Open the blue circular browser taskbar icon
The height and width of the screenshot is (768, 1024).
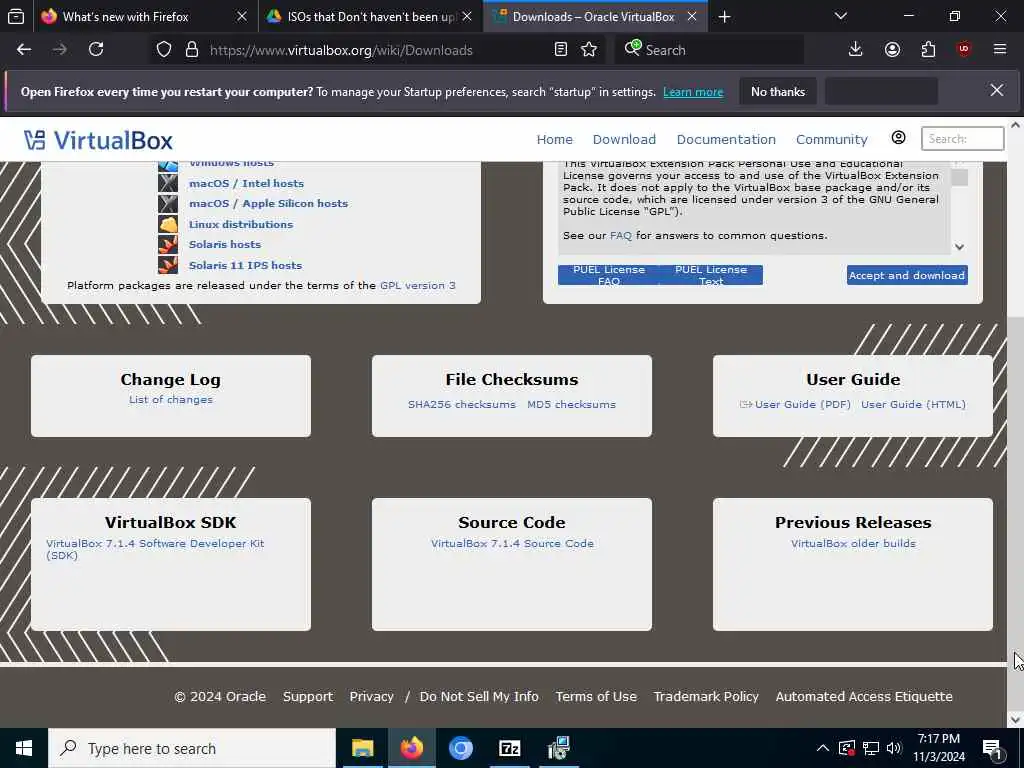(460, 748)
